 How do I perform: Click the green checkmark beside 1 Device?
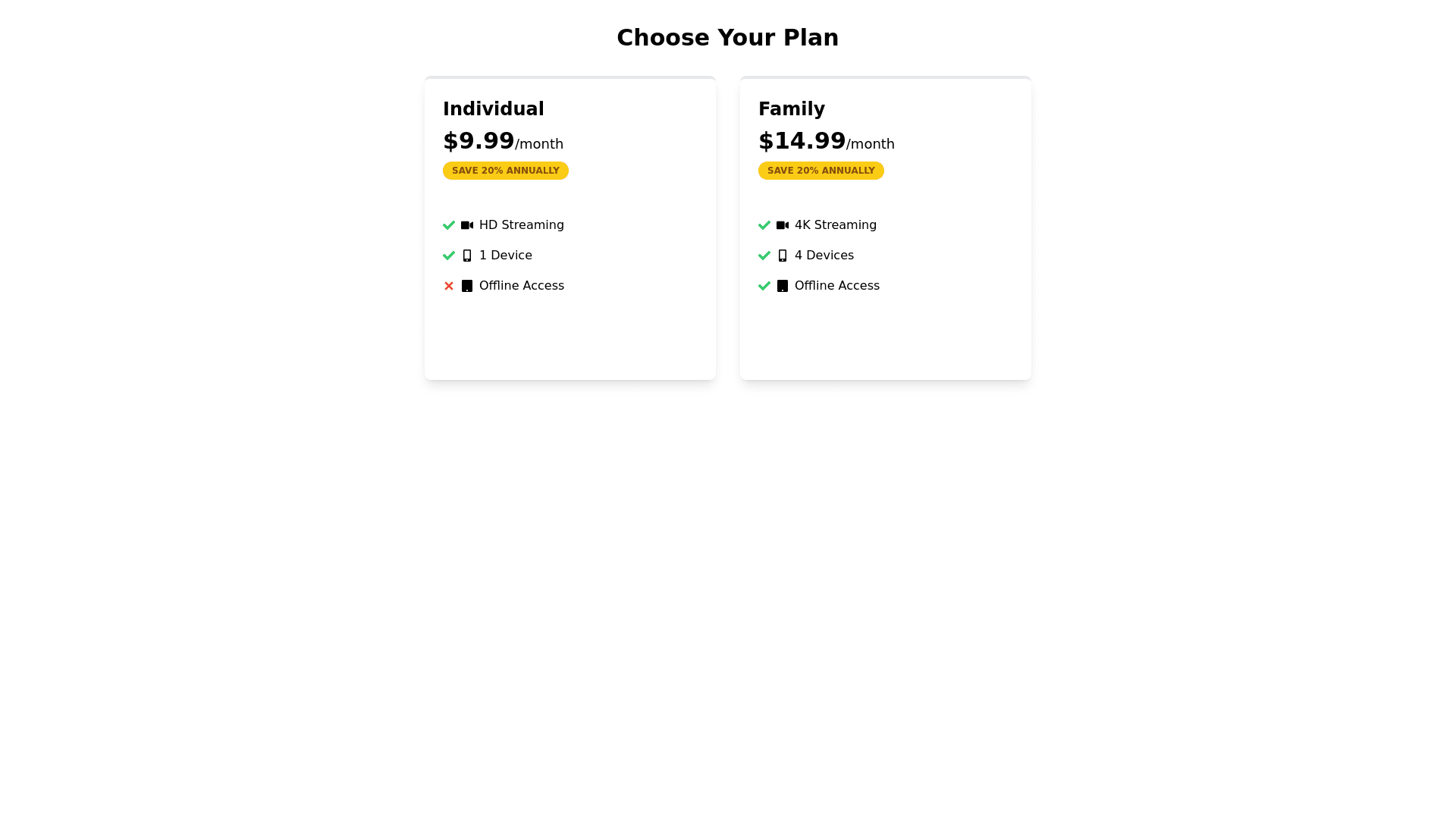[x=449, y=256]
